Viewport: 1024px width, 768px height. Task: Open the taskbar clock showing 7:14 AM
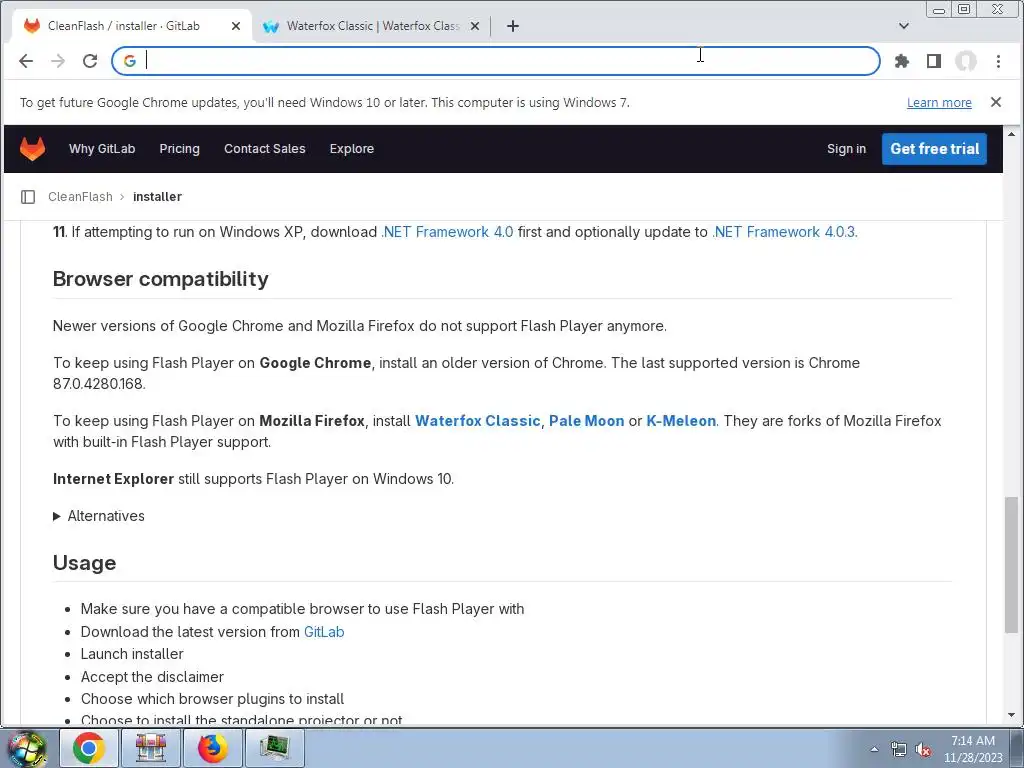point(973,749)
